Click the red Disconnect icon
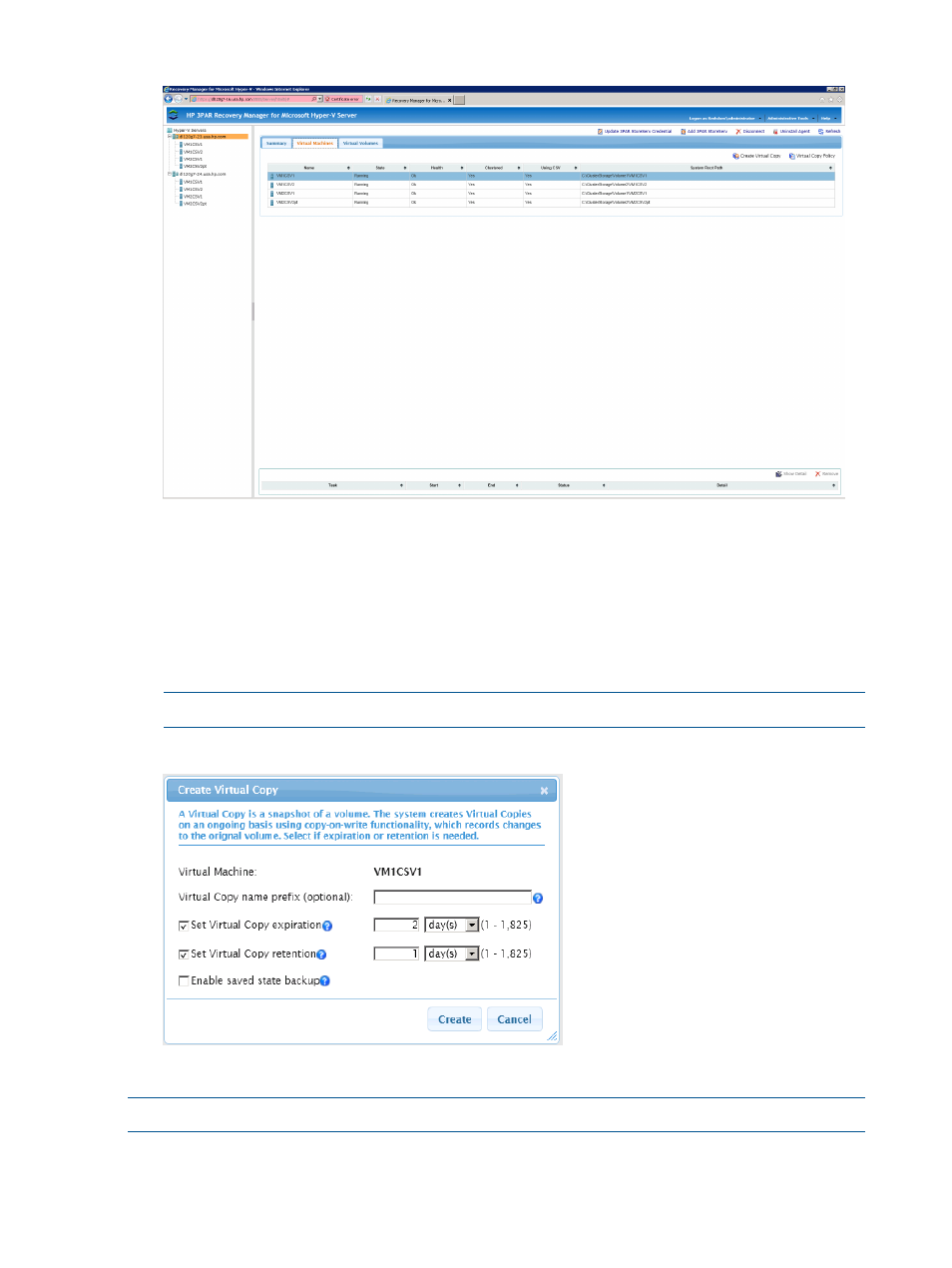952x1268 pixels. click(738, 131)
